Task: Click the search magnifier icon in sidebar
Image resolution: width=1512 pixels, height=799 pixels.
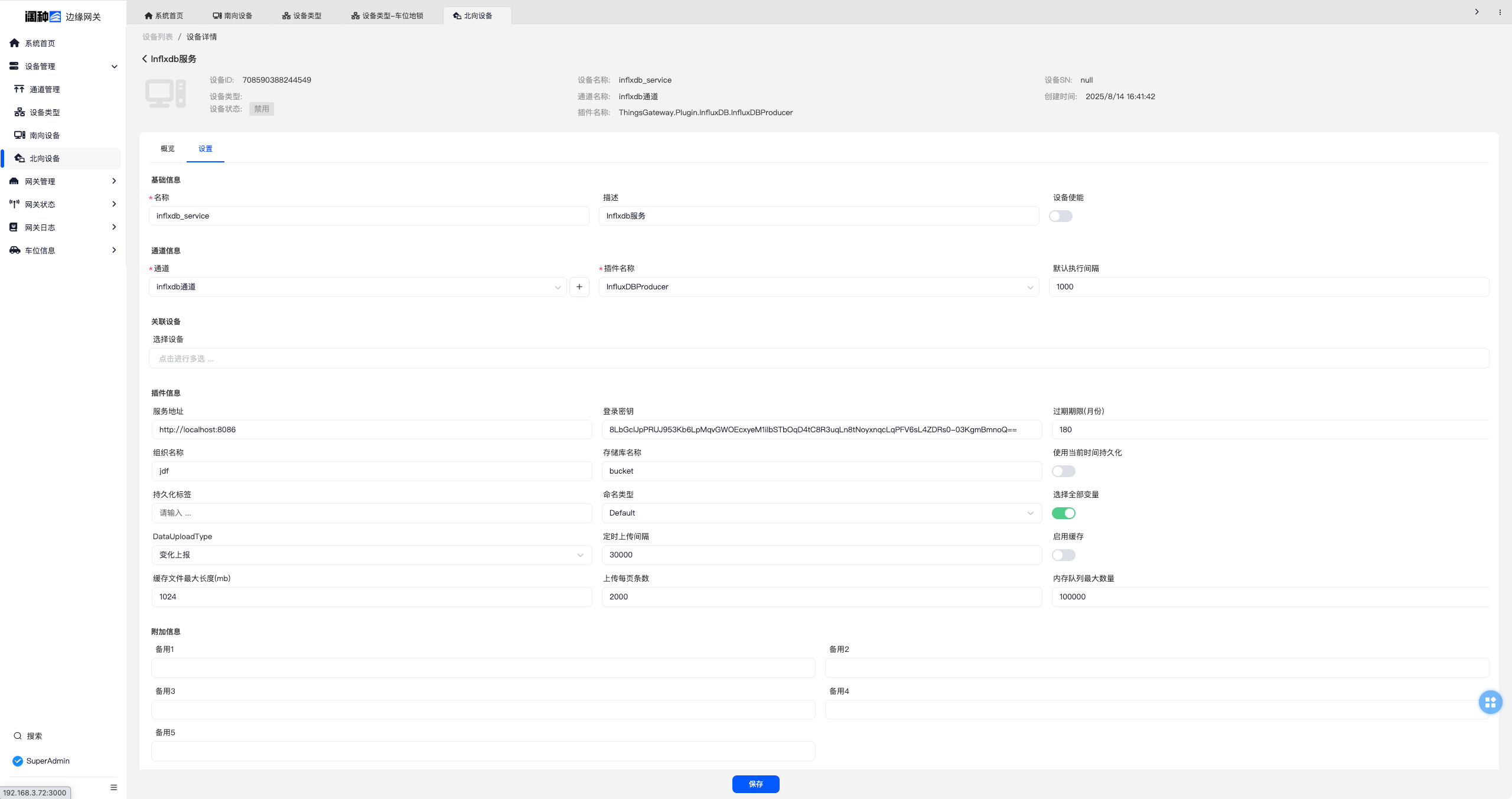Action: coord(18,736)
